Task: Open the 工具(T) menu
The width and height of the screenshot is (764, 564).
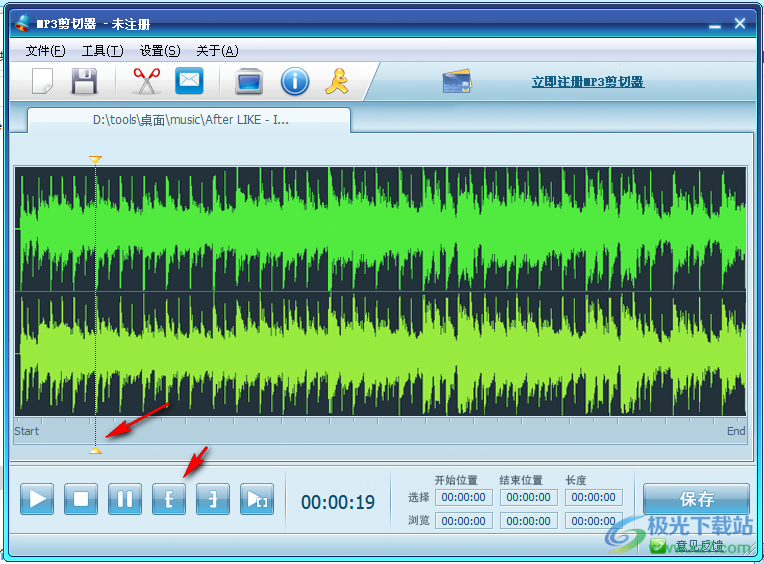Action: (102, 51)
